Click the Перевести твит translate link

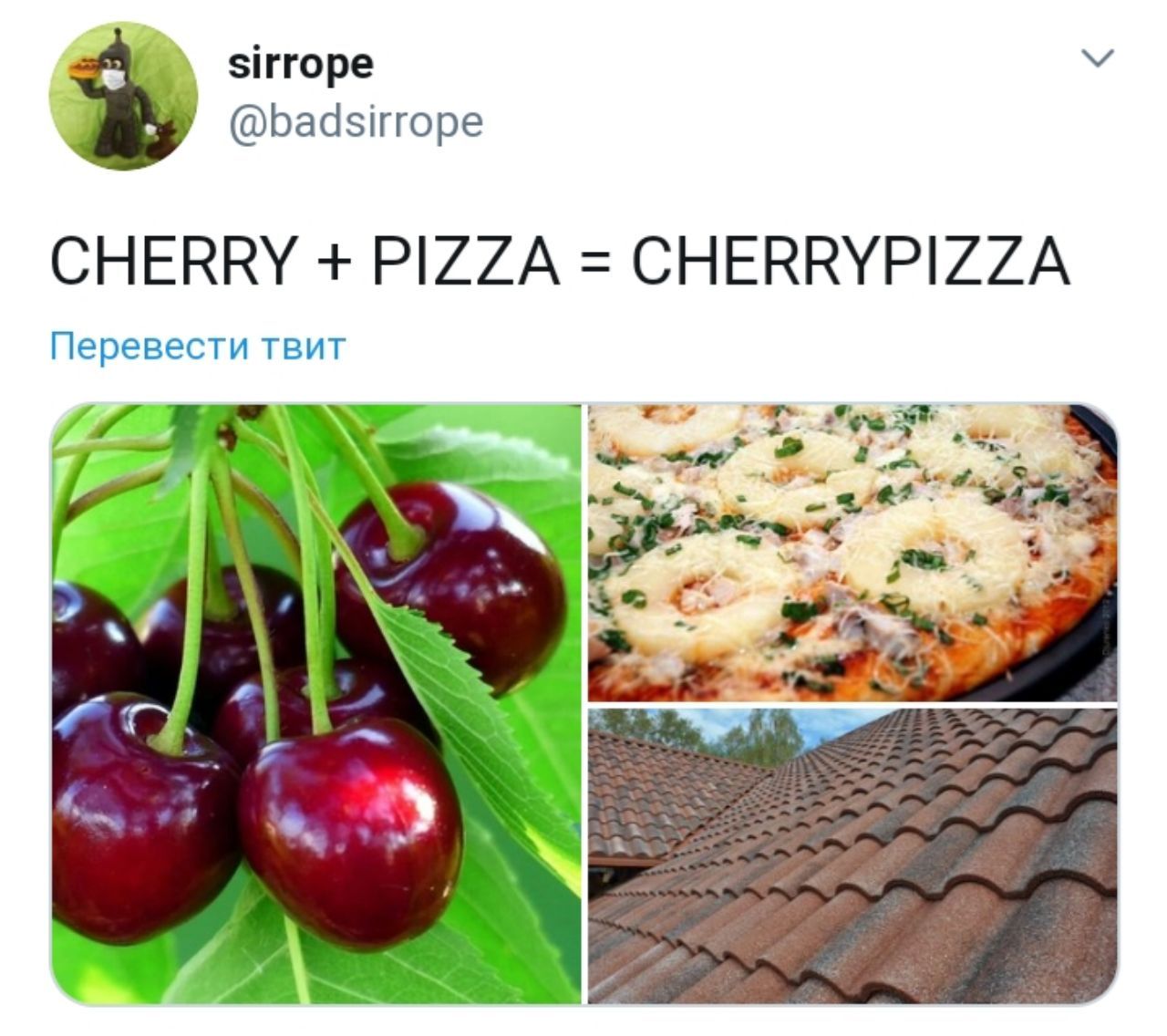coord(198,347)
